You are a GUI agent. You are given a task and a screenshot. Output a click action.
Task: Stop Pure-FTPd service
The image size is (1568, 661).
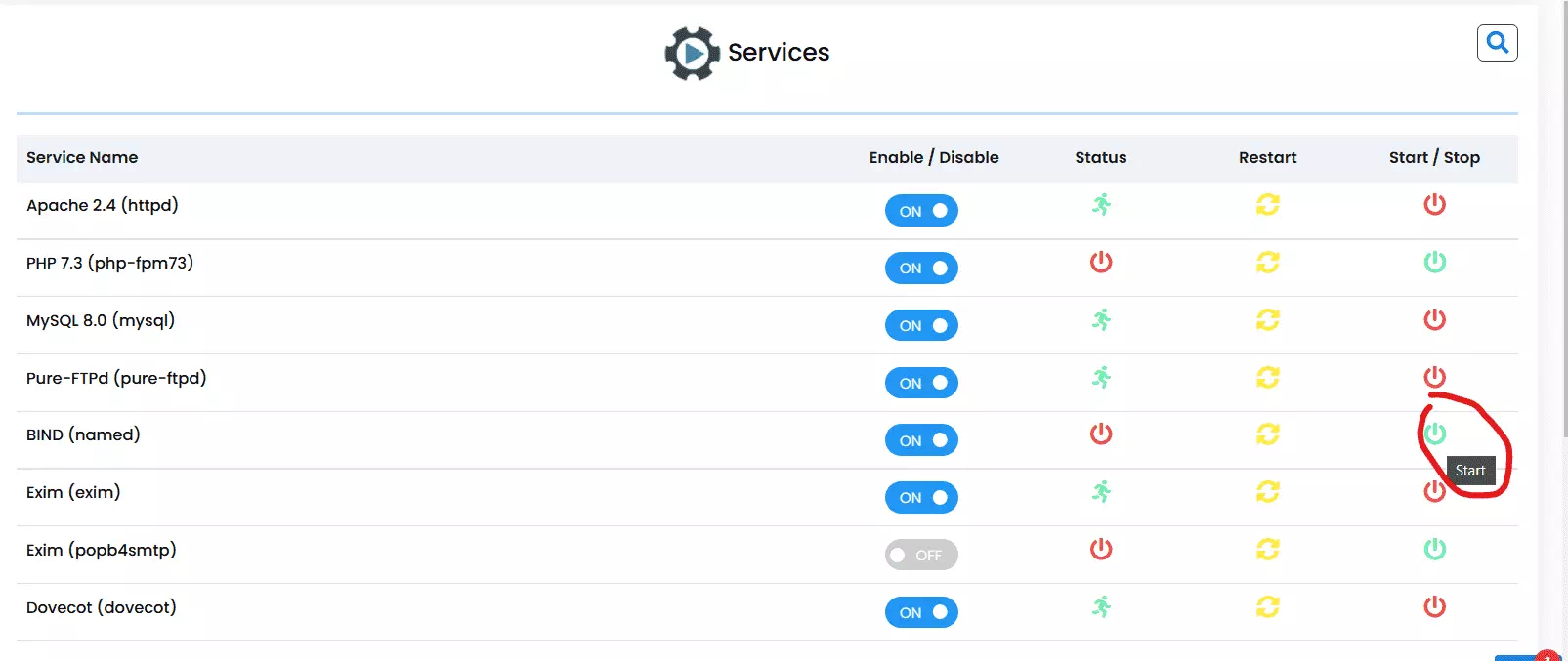(x=1434, y=377)
